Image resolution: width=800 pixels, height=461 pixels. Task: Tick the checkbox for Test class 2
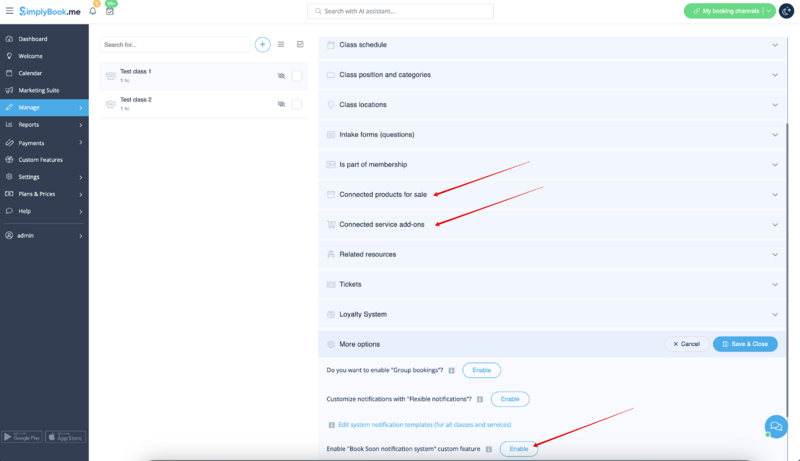297,104
